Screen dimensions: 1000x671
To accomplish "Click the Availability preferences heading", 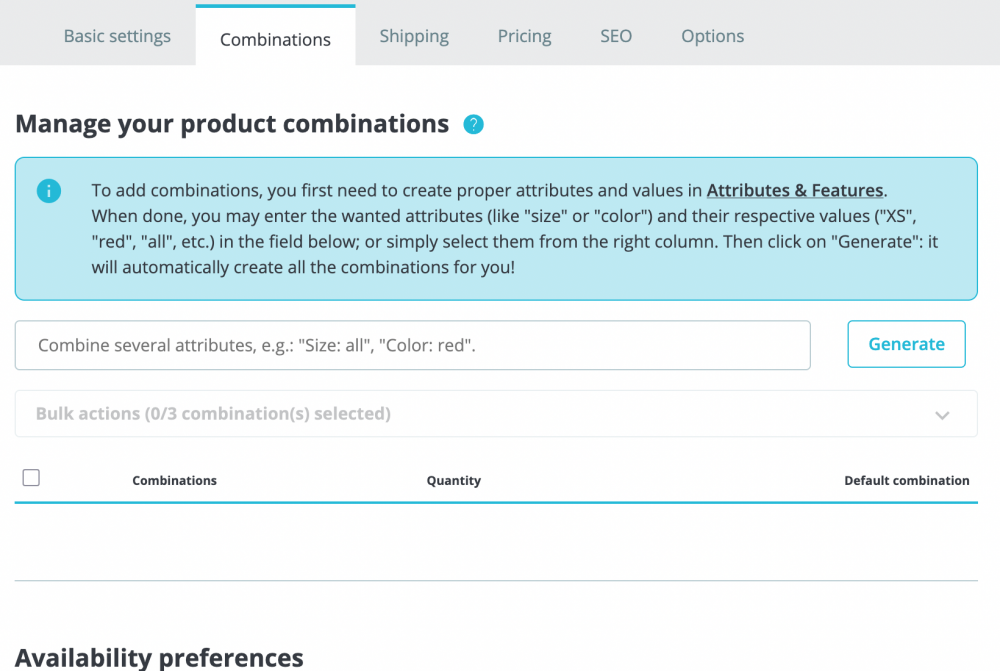I will (159, 658).
